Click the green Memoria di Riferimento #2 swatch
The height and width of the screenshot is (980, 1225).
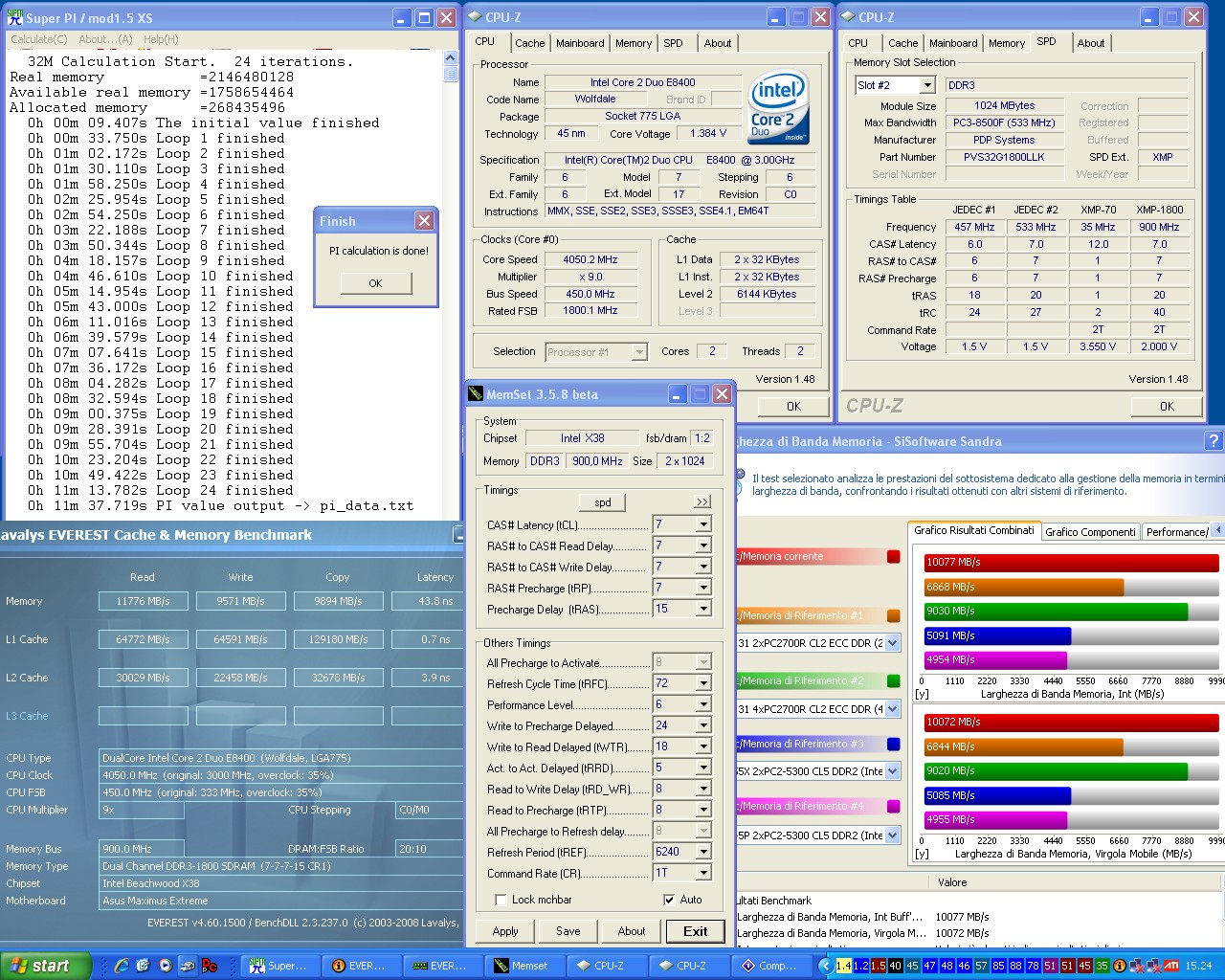pos(893,680)
